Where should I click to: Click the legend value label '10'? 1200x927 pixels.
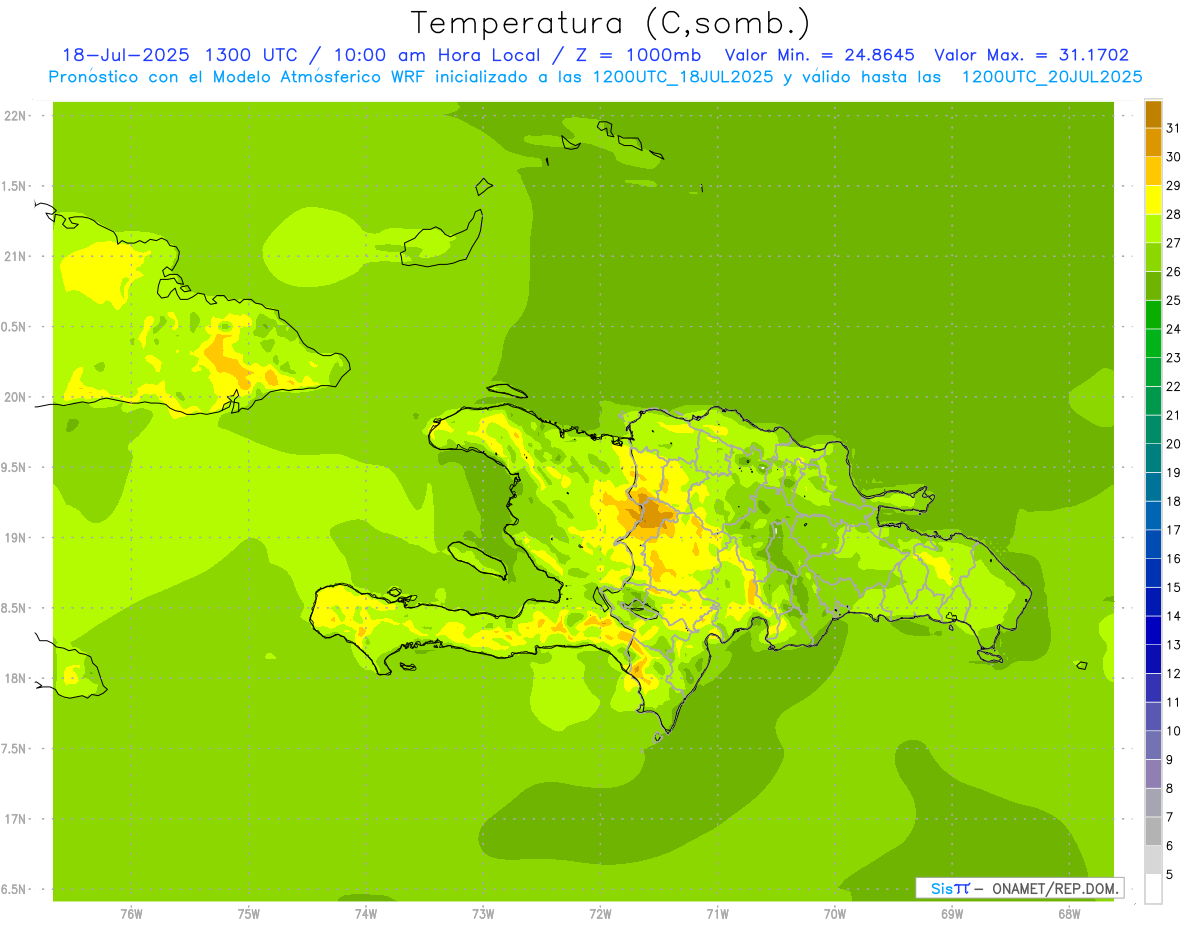[x=1174, y=731]
